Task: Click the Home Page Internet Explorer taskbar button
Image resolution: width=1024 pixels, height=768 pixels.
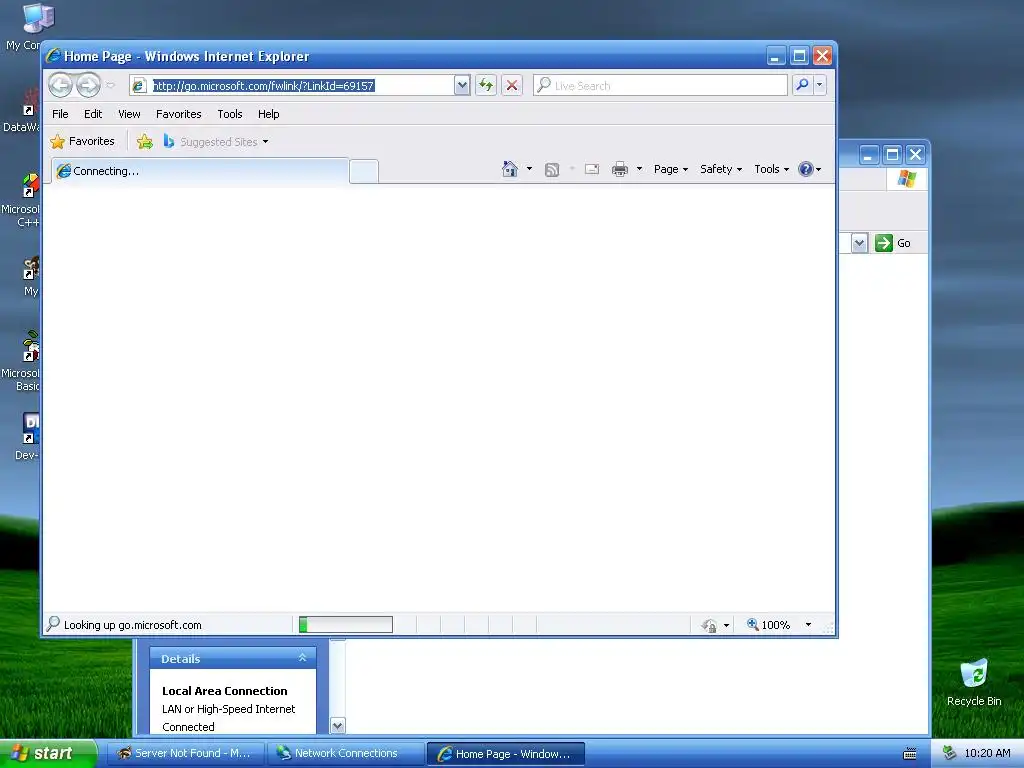Action: click(505, 754)
